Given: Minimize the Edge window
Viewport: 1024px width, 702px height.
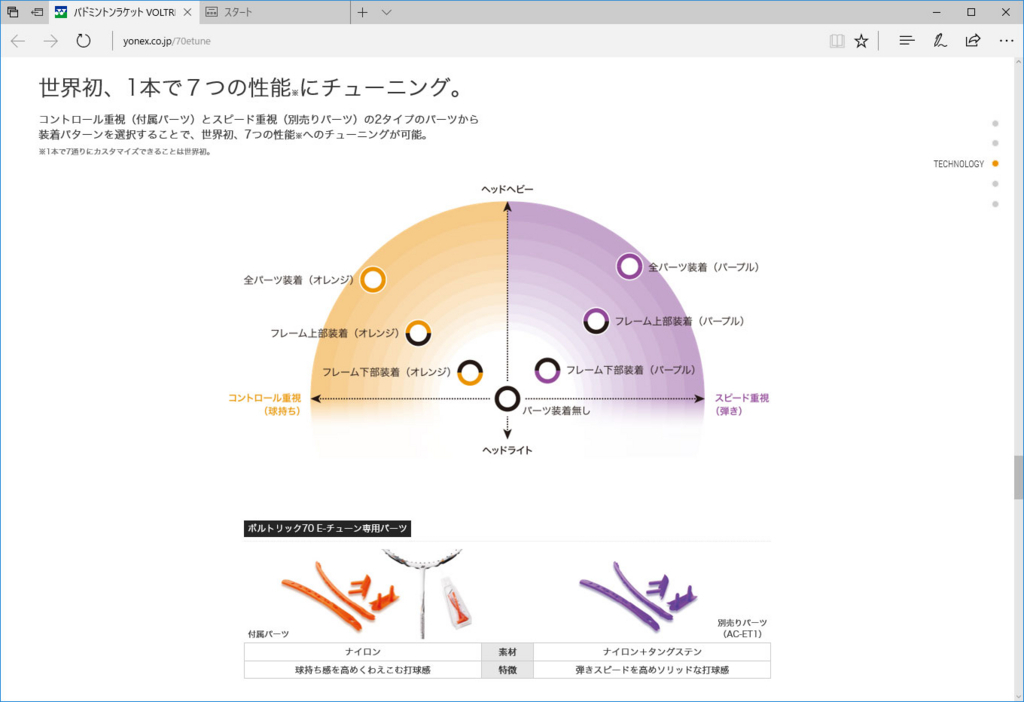Looking at the screenshot, I should click(937, 12).
